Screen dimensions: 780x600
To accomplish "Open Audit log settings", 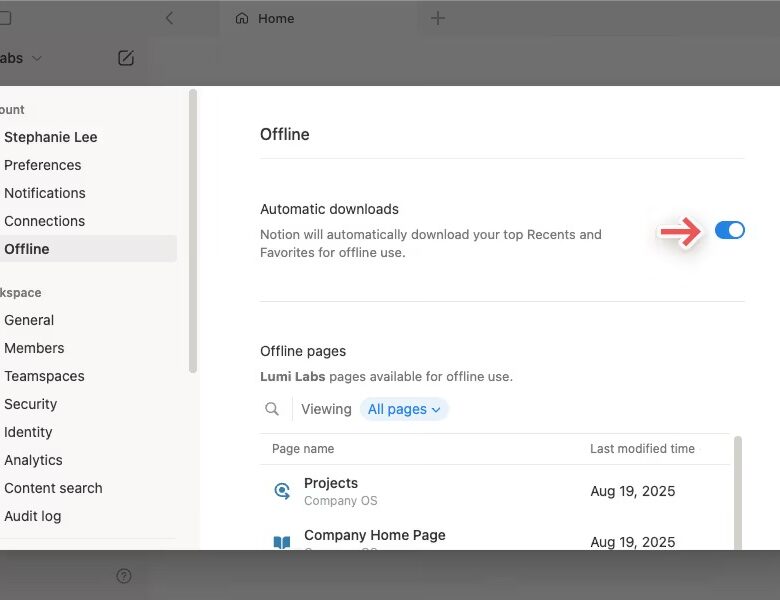I will 33,516.
